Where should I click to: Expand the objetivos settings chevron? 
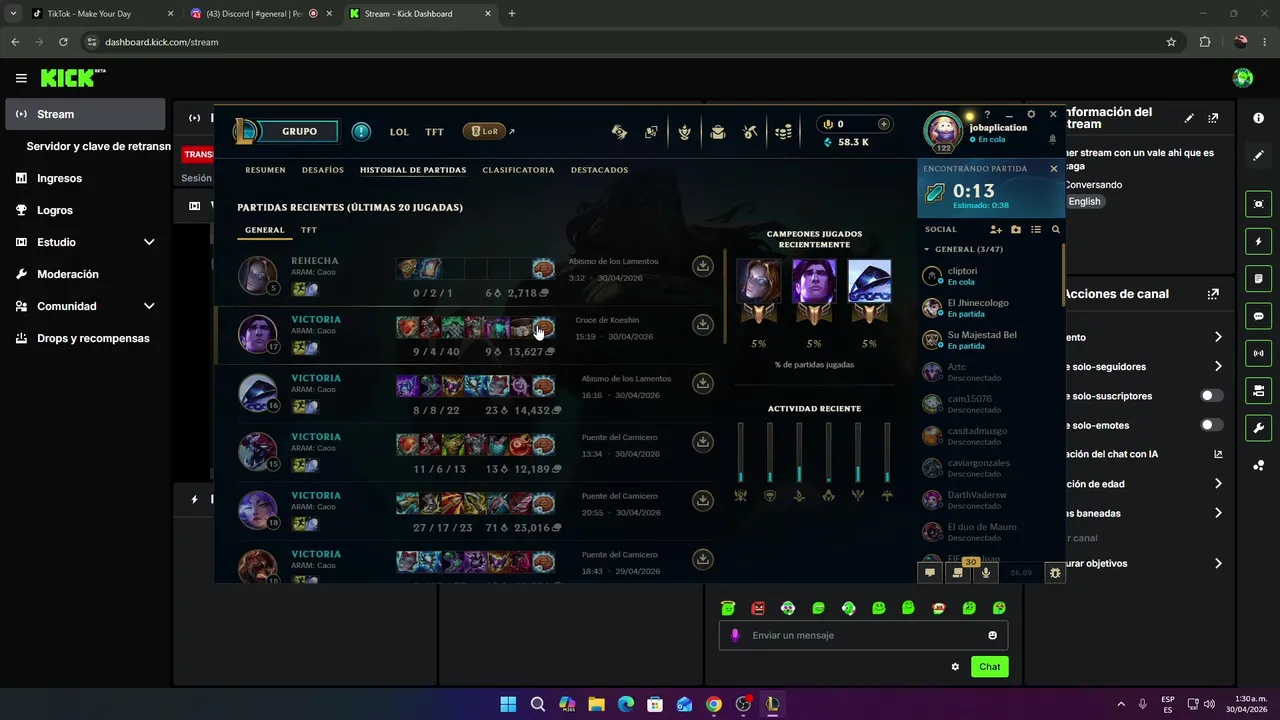(x=1218, y=563)
